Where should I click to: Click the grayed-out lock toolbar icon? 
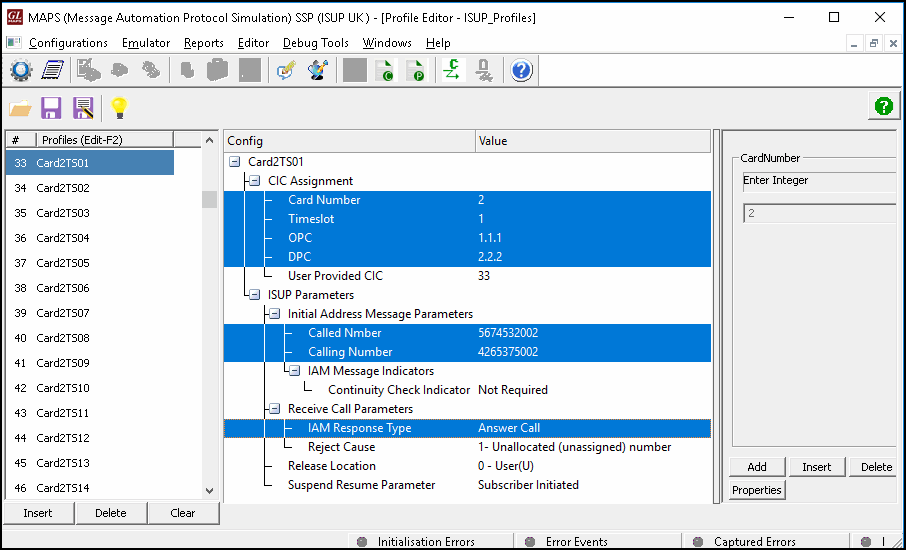click(x=484, y=70)
